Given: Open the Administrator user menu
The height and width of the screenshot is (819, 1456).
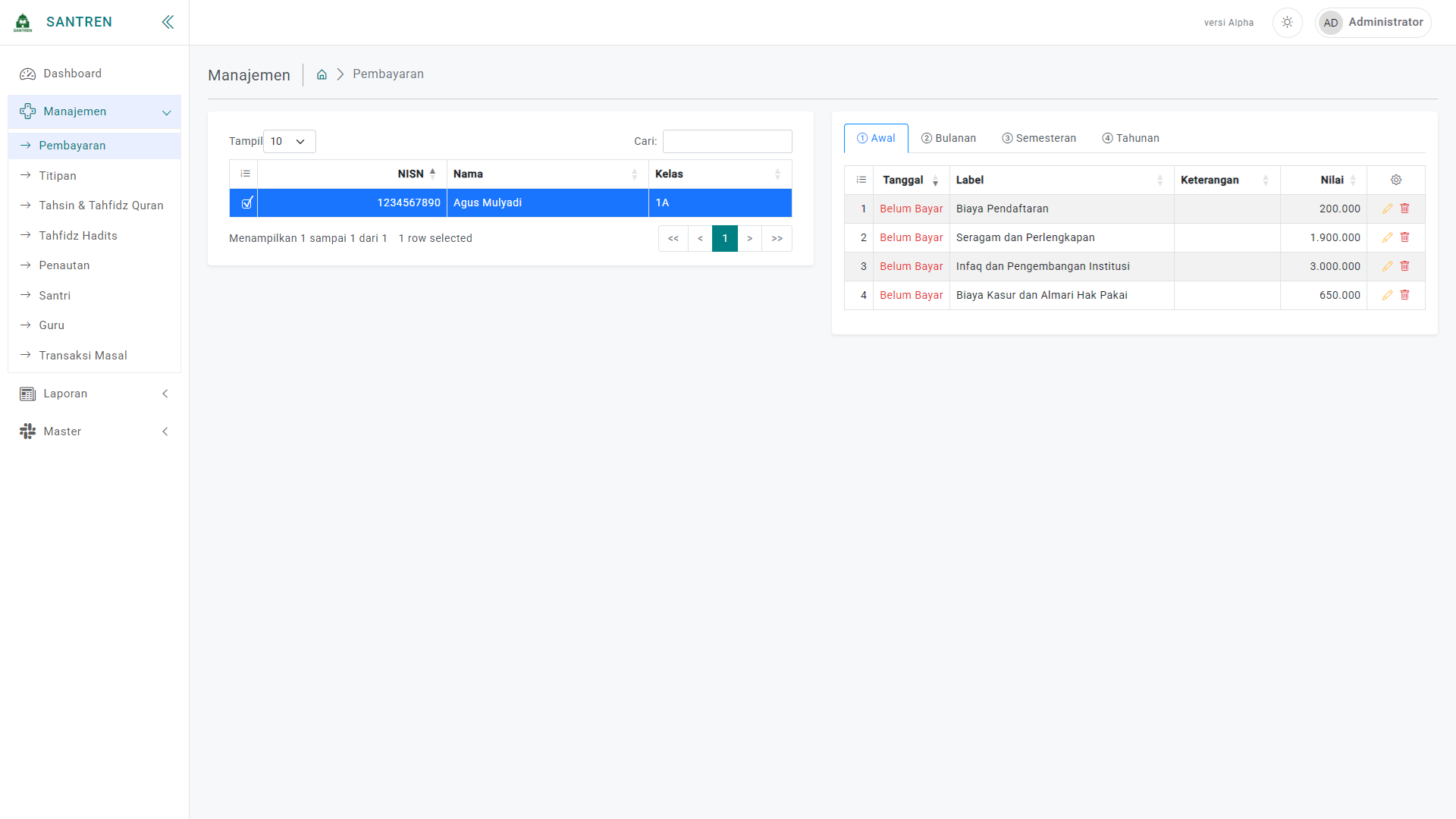Looking at the screenshot, I should click(x=1373, y=23).
